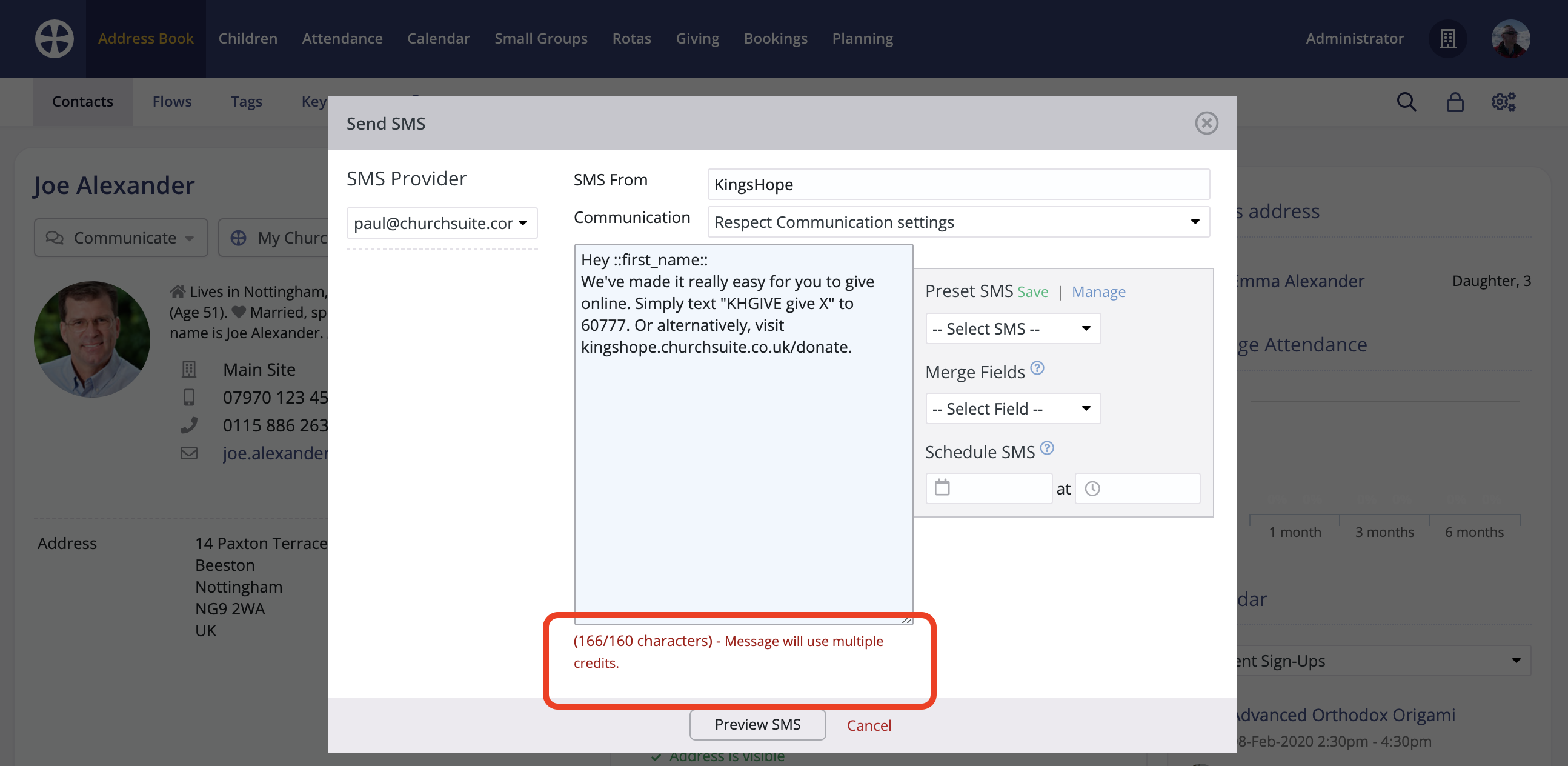Click the Schedule SMS help icon
The width and height of the screenshot is (1568, 766).
point(1047,448)
